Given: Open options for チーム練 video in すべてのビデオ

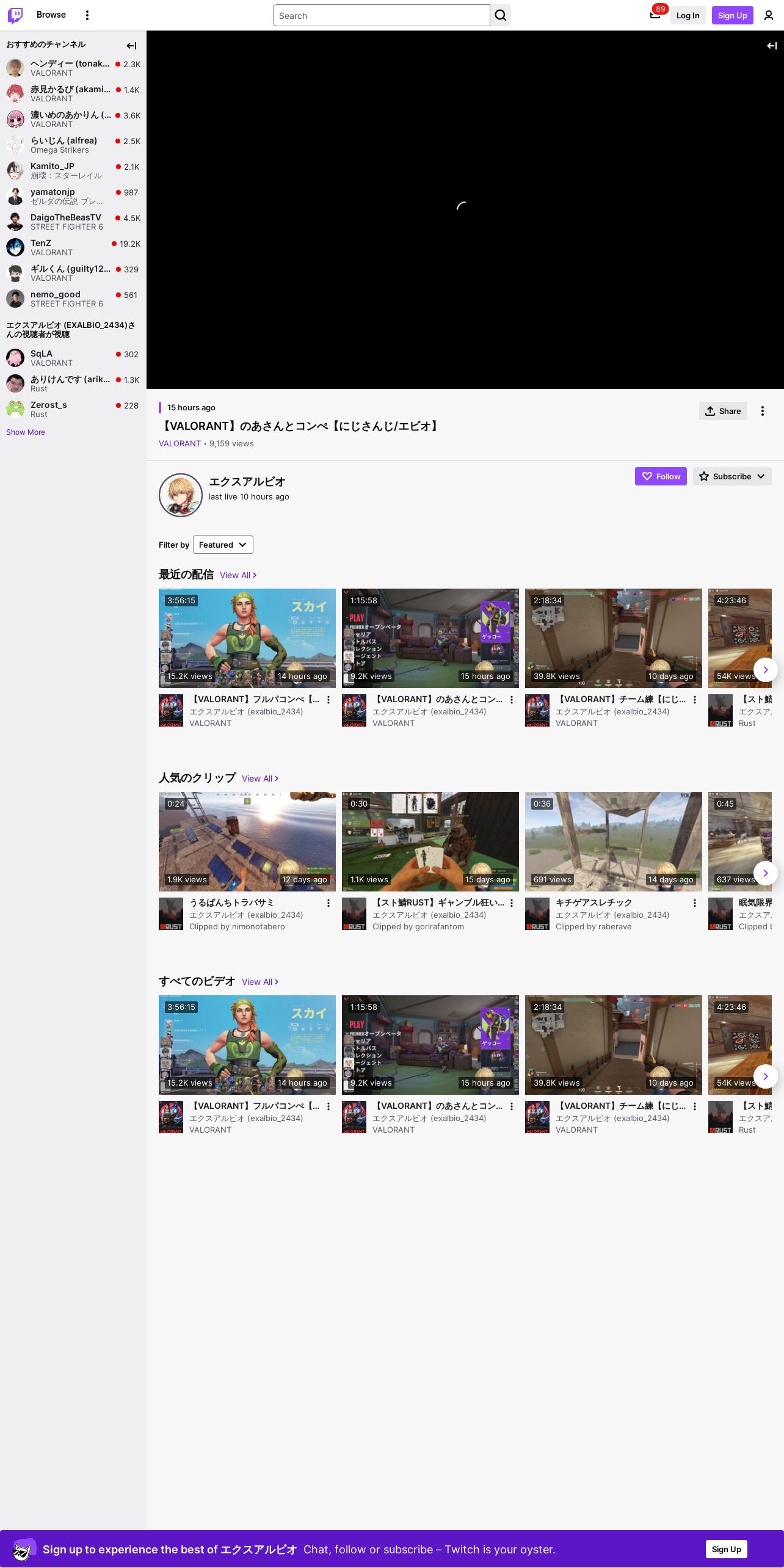Looking at the screenshot, I should click(x=695, y=1106).
